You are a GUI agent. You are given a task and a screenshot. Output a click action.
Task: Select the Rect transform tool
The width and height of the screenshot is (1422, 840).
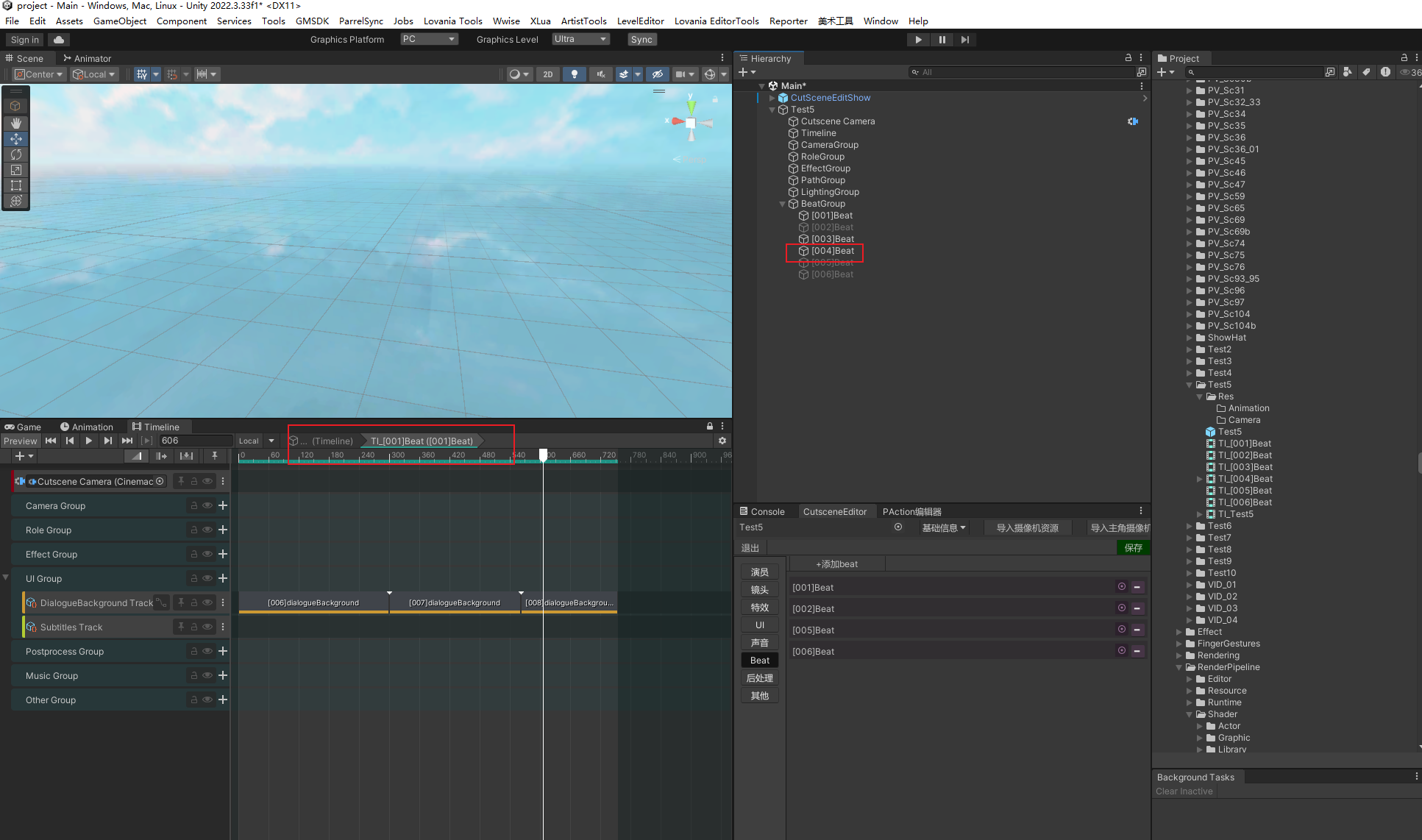pyautogui.click(x=15, y=185)
